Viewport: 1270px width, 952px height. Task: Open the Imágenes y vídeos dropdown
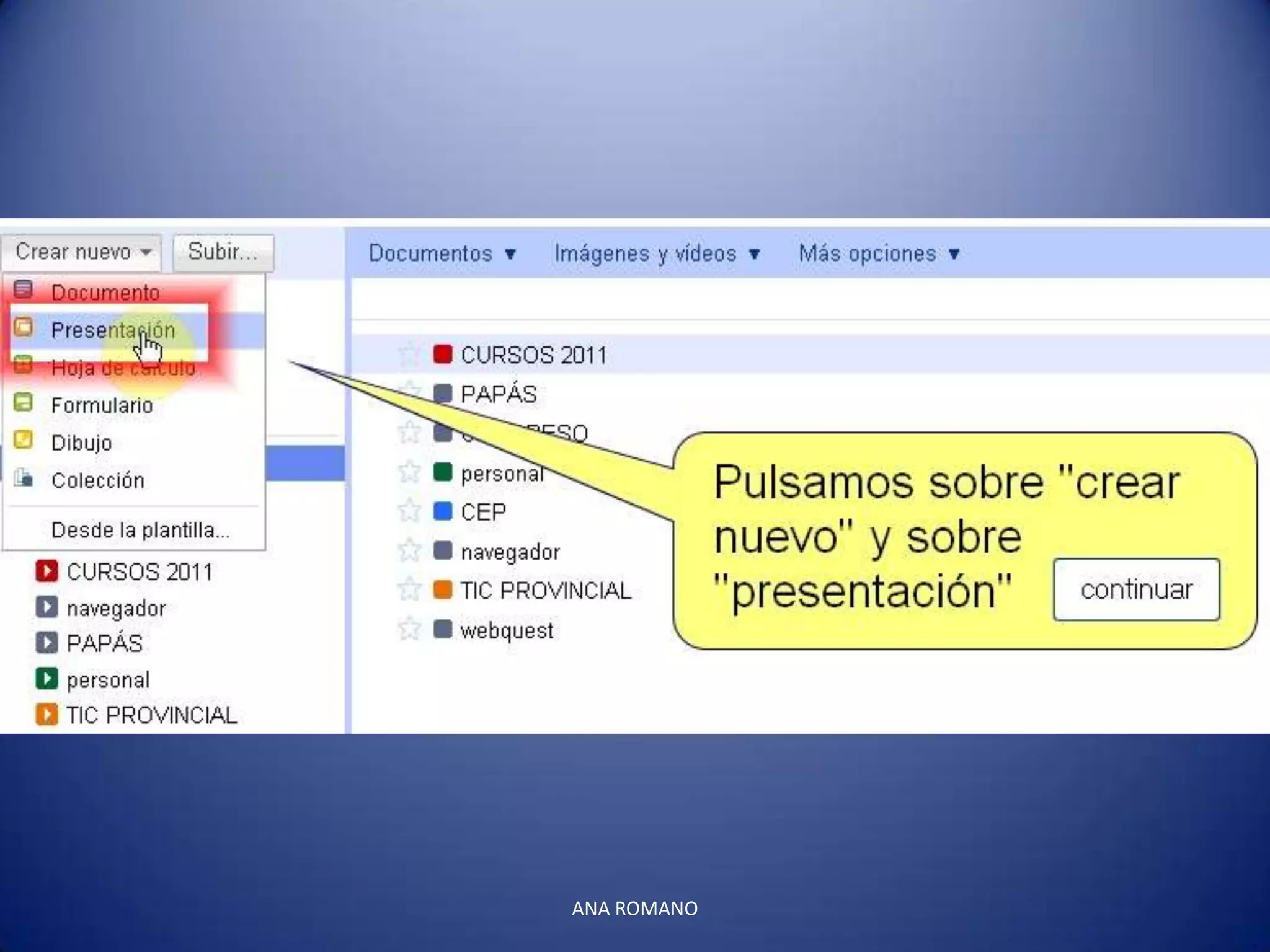(657, 253)
